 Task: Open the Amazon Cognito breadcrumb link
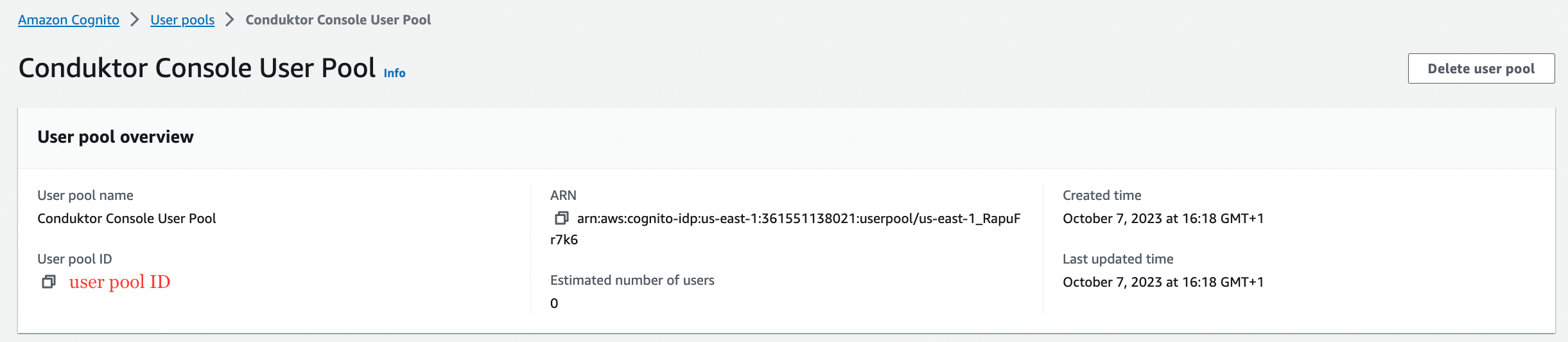pos(69,20)
